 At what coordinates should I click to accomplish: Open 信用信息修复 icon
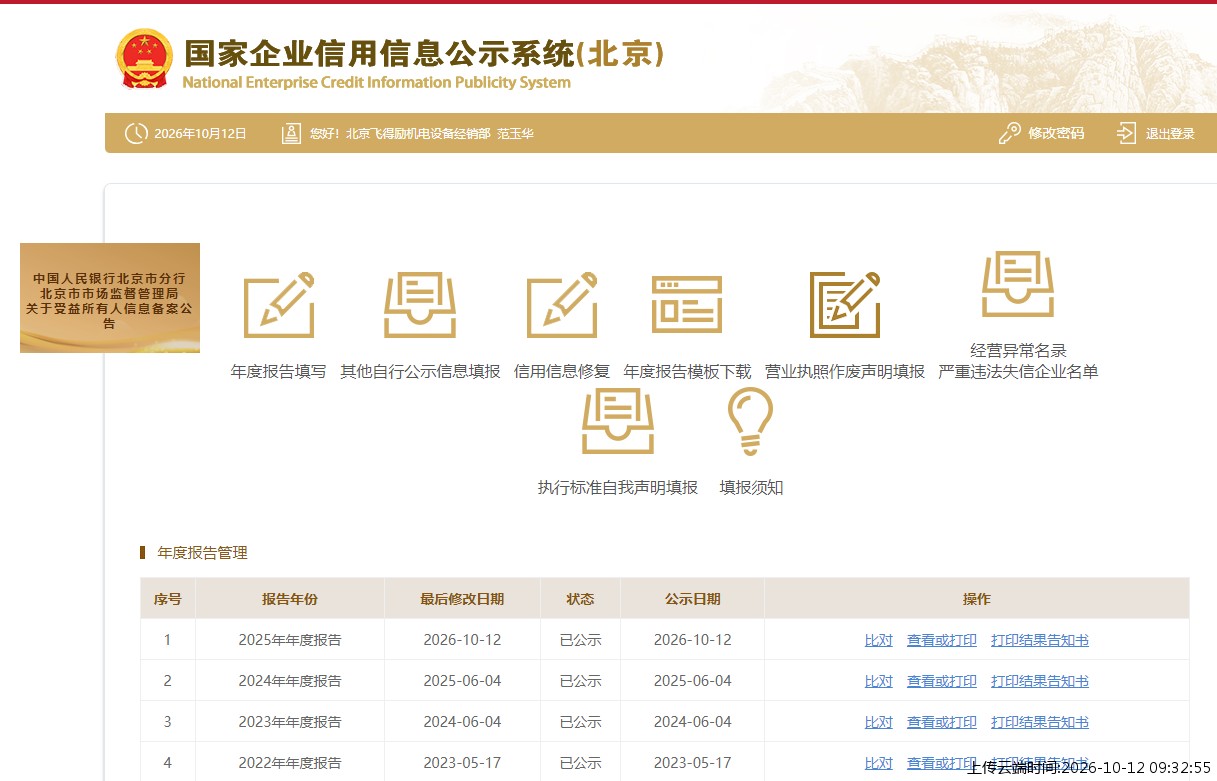[x=562, y=305]
